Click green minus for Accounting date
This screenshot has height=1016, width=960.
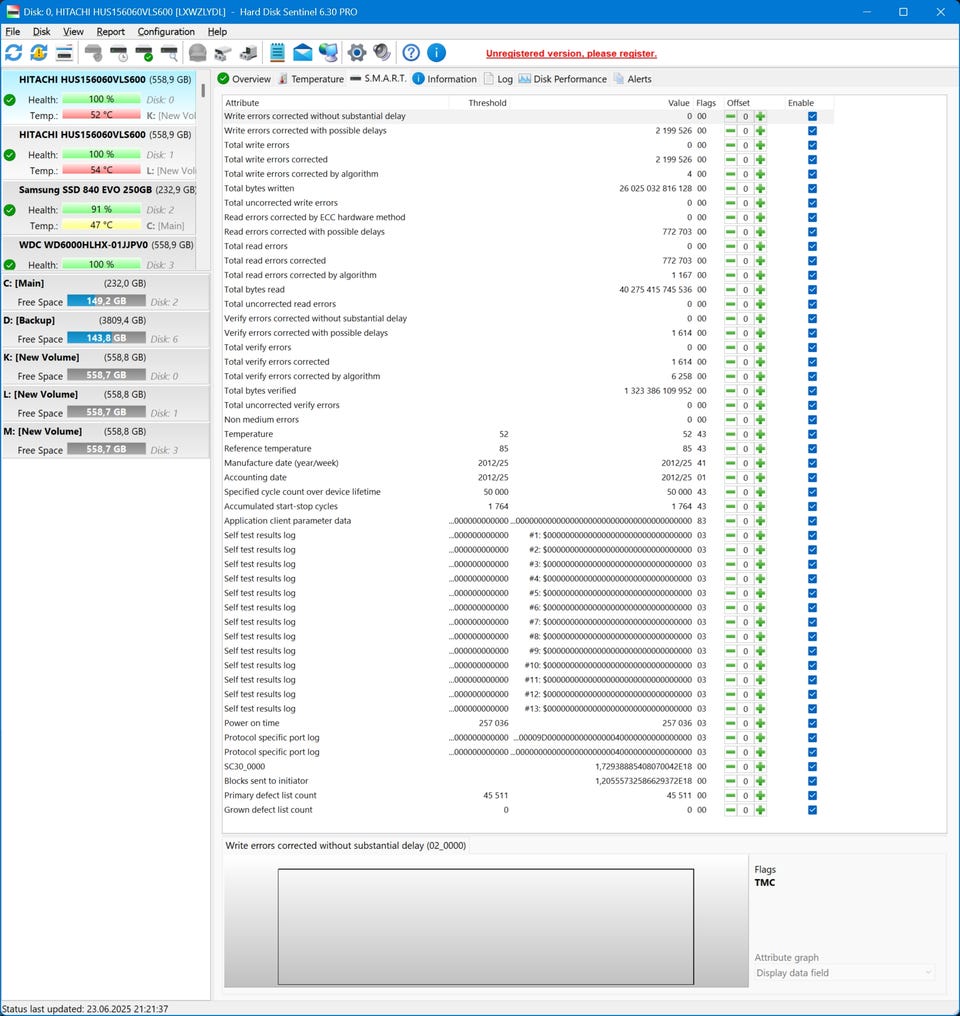point(731,478)
